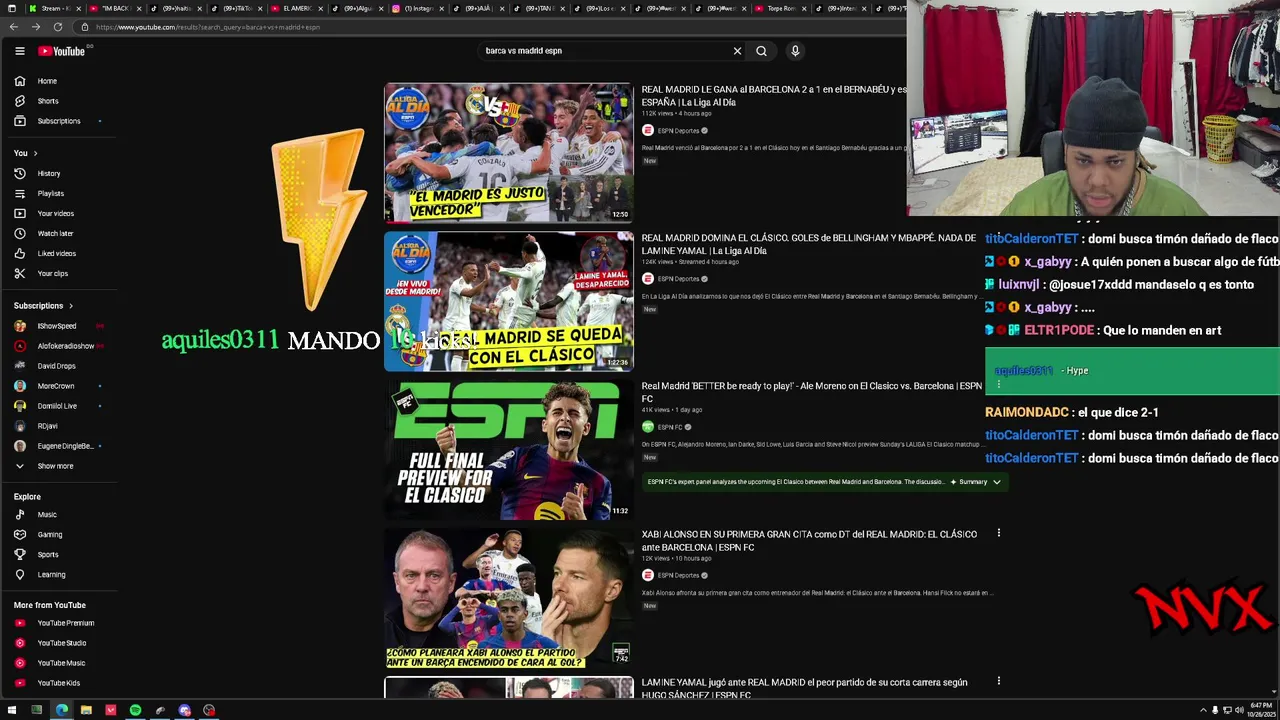Open YouTube Studio link

pyautogui.click(x=60, y=643)
